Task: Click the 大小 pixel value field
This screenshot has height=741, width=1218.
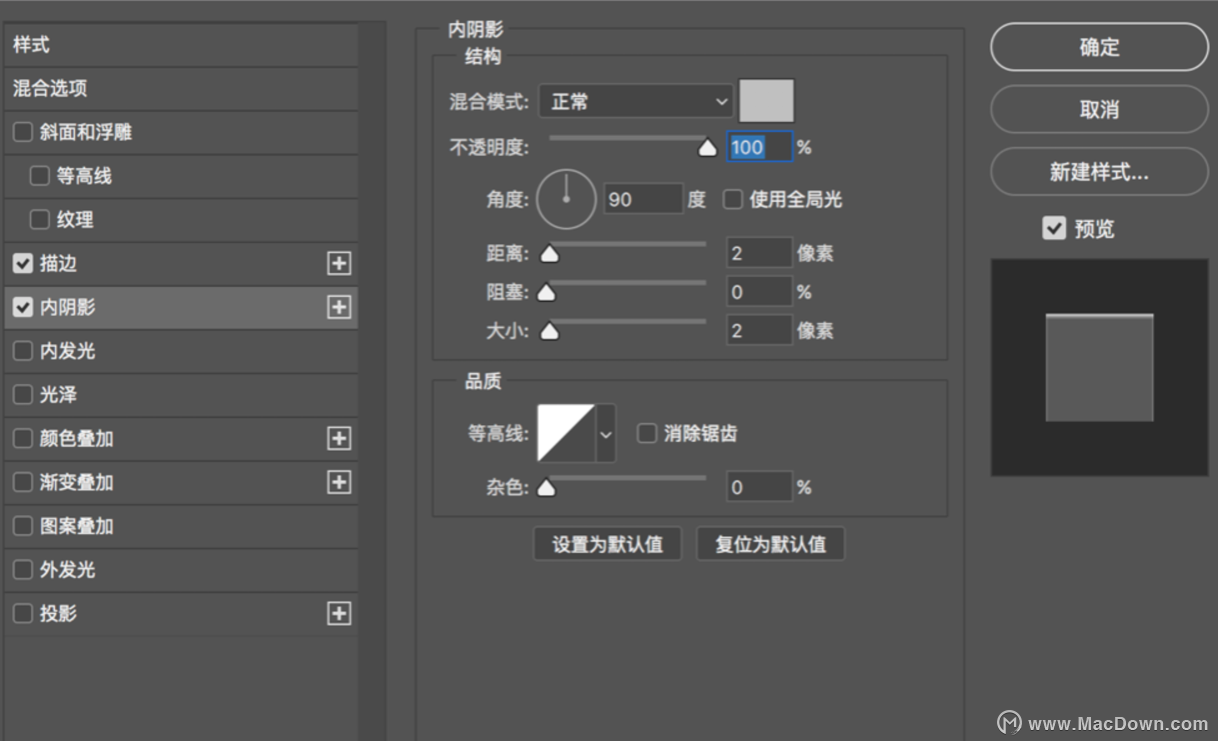Action: pyautogui.click(x=759, y=330)
